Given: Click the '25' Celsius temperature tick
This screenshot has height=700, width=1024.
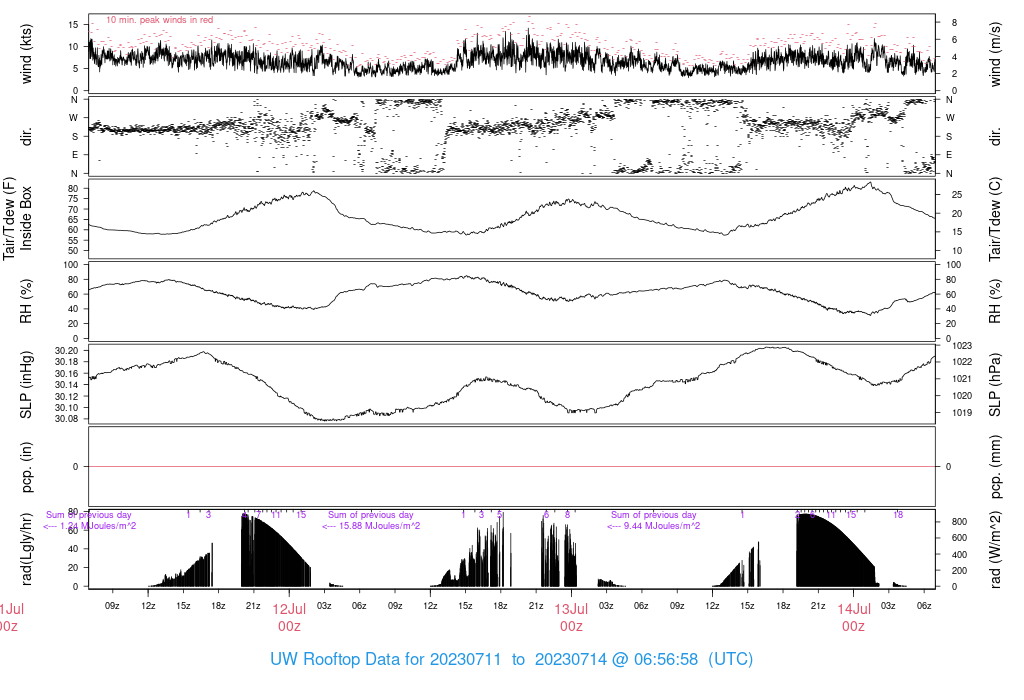Looking at the screenshot, I should [x=957, y=195].
